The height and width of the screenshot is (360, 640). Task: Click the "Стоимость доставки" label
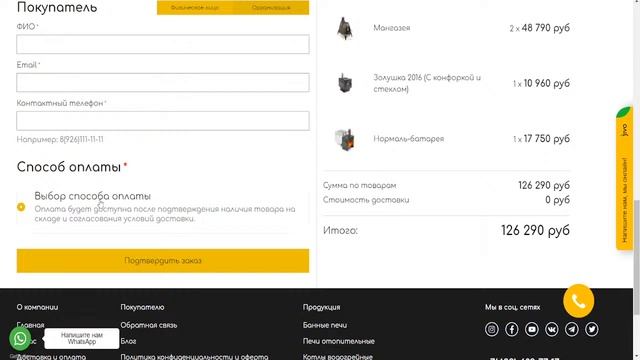coord(366,200)
